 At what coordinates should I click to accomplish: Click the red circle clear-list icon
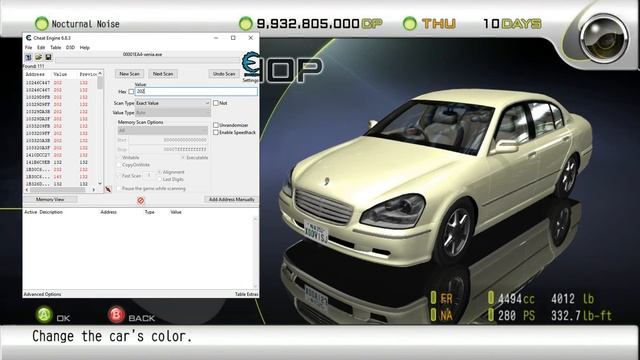pyautogui.click(x=141, y=200)
